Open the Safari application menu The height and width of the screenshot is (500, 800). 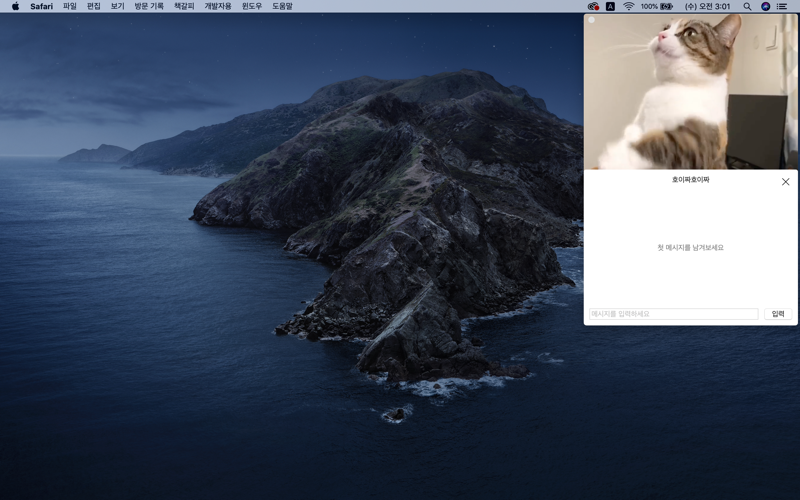[x=41, y=6]
